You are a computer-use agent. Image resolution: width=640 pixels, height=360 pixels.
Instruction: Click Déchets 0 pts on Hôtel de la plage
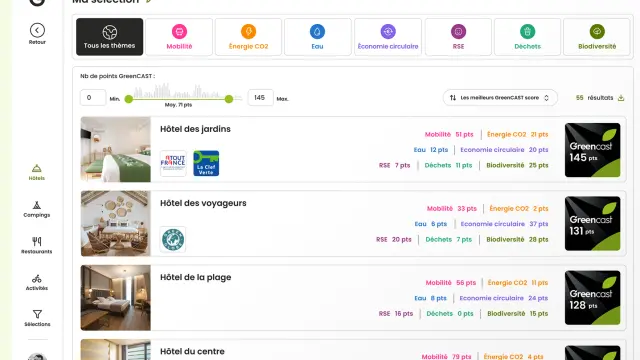(x=450, y=314)
